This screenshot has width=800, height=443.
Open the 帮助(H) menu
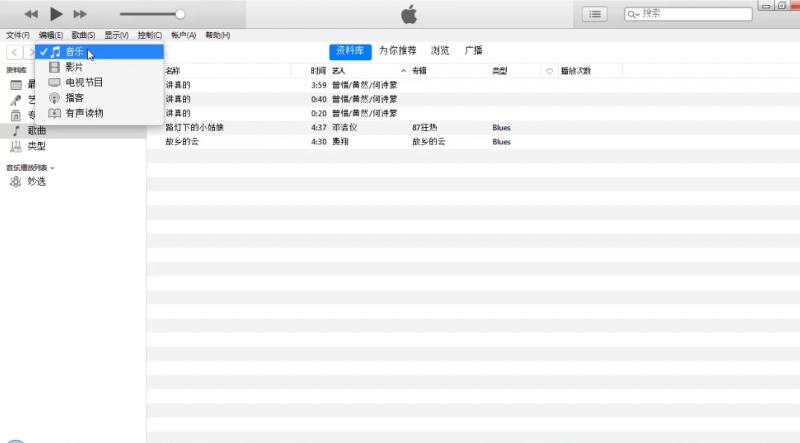(217, 35)
